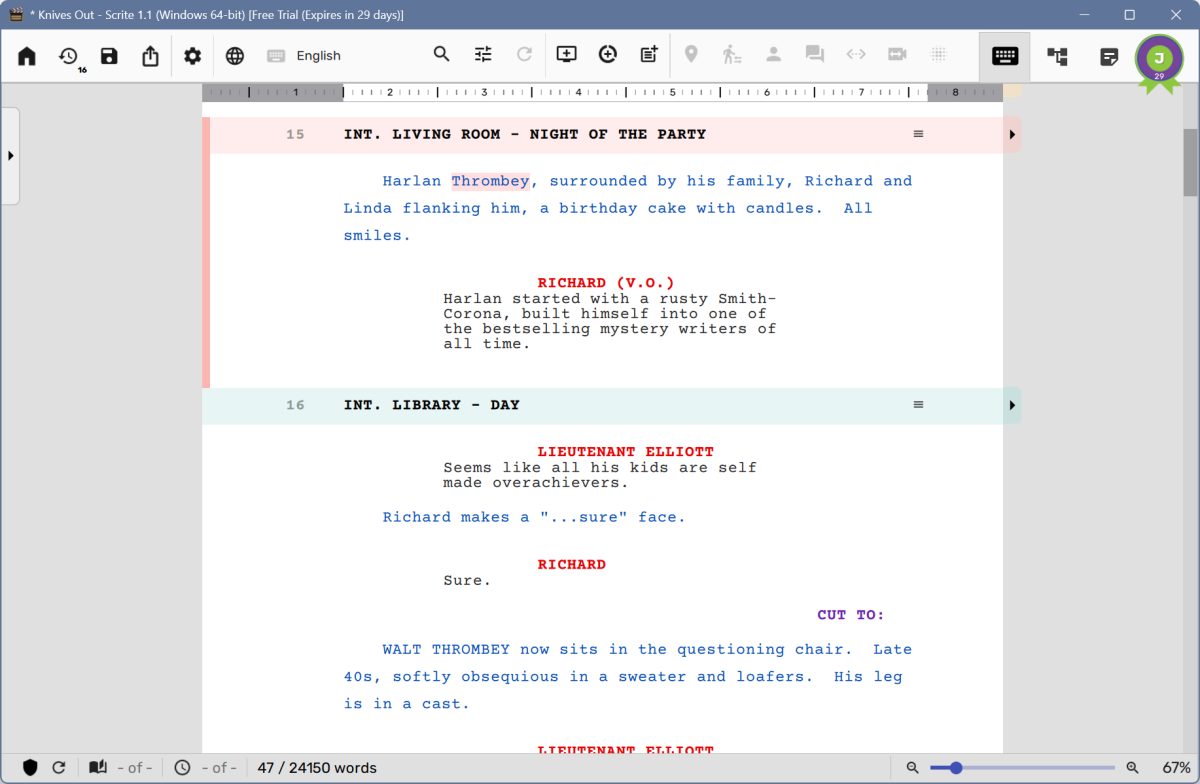Open the Scrite home screen
The height and width of the screenshot is (784, 1200).
(x=26, y=55)
